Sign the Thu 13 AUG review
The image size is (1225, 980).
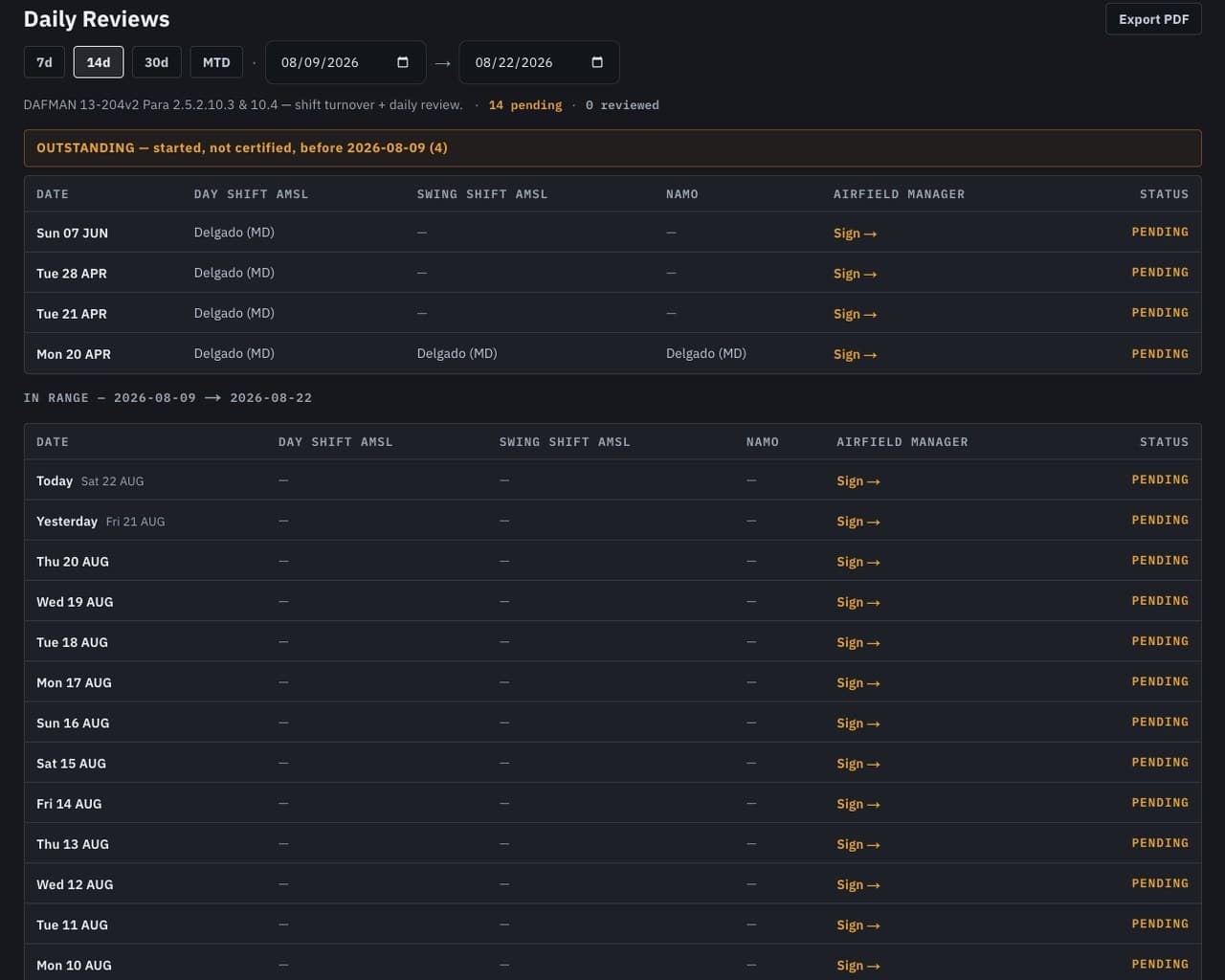(857, 843)
